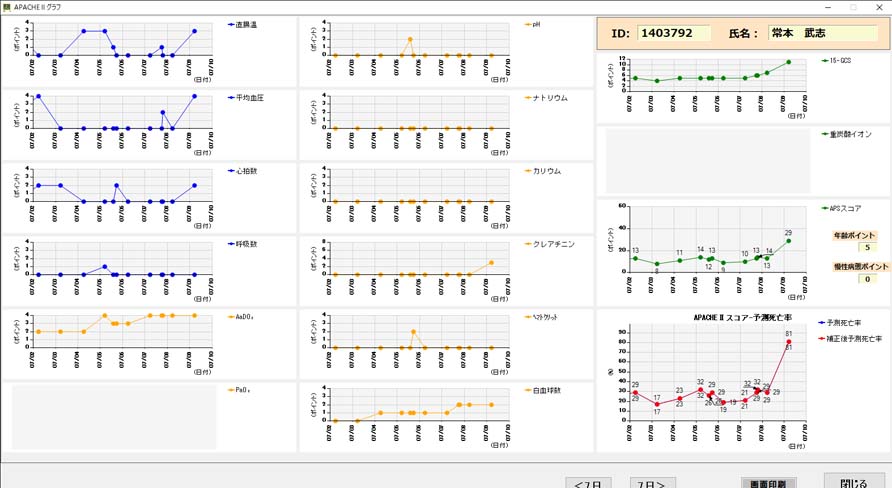
Task: Click the 心拍数 legend label
Action: 246,171
